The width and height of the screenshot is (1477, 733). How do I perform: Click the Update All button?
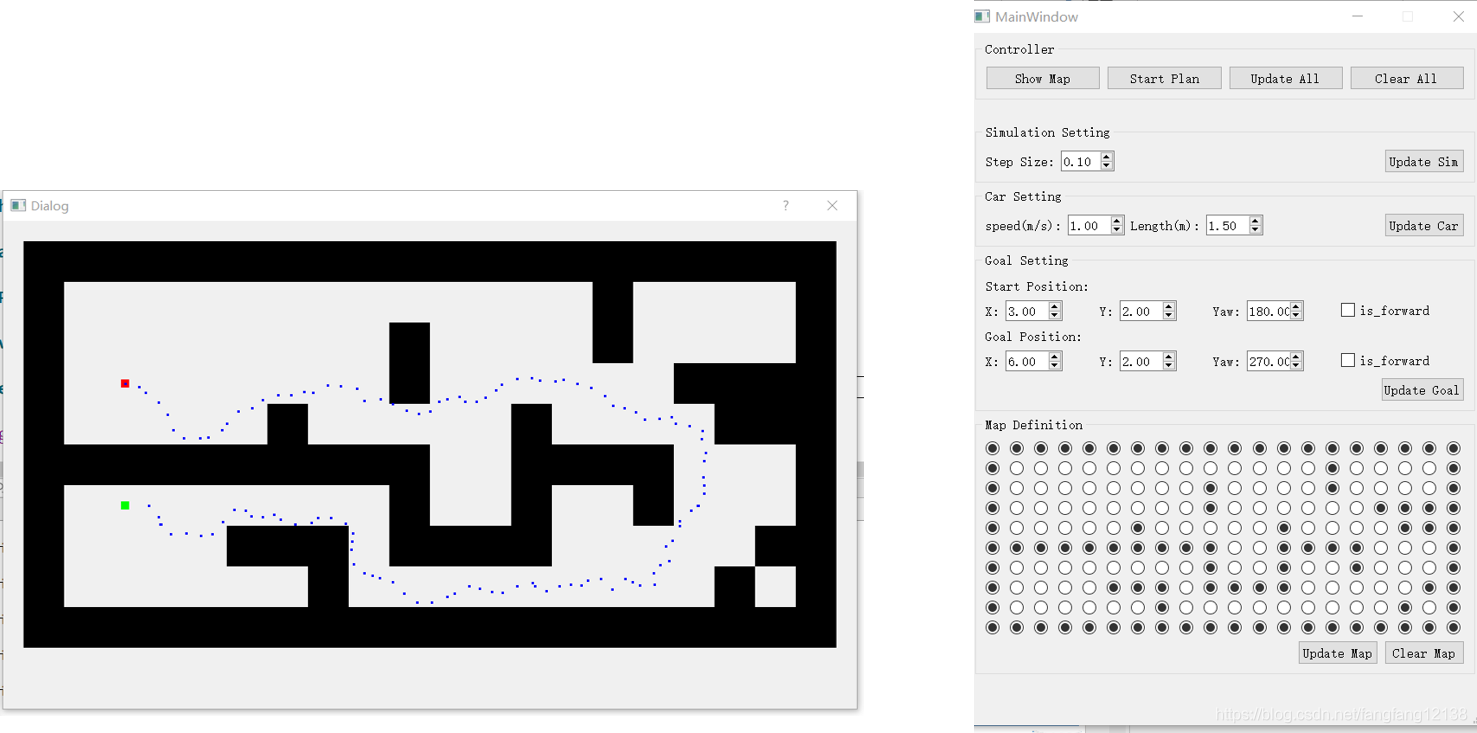pos(1285,78)
